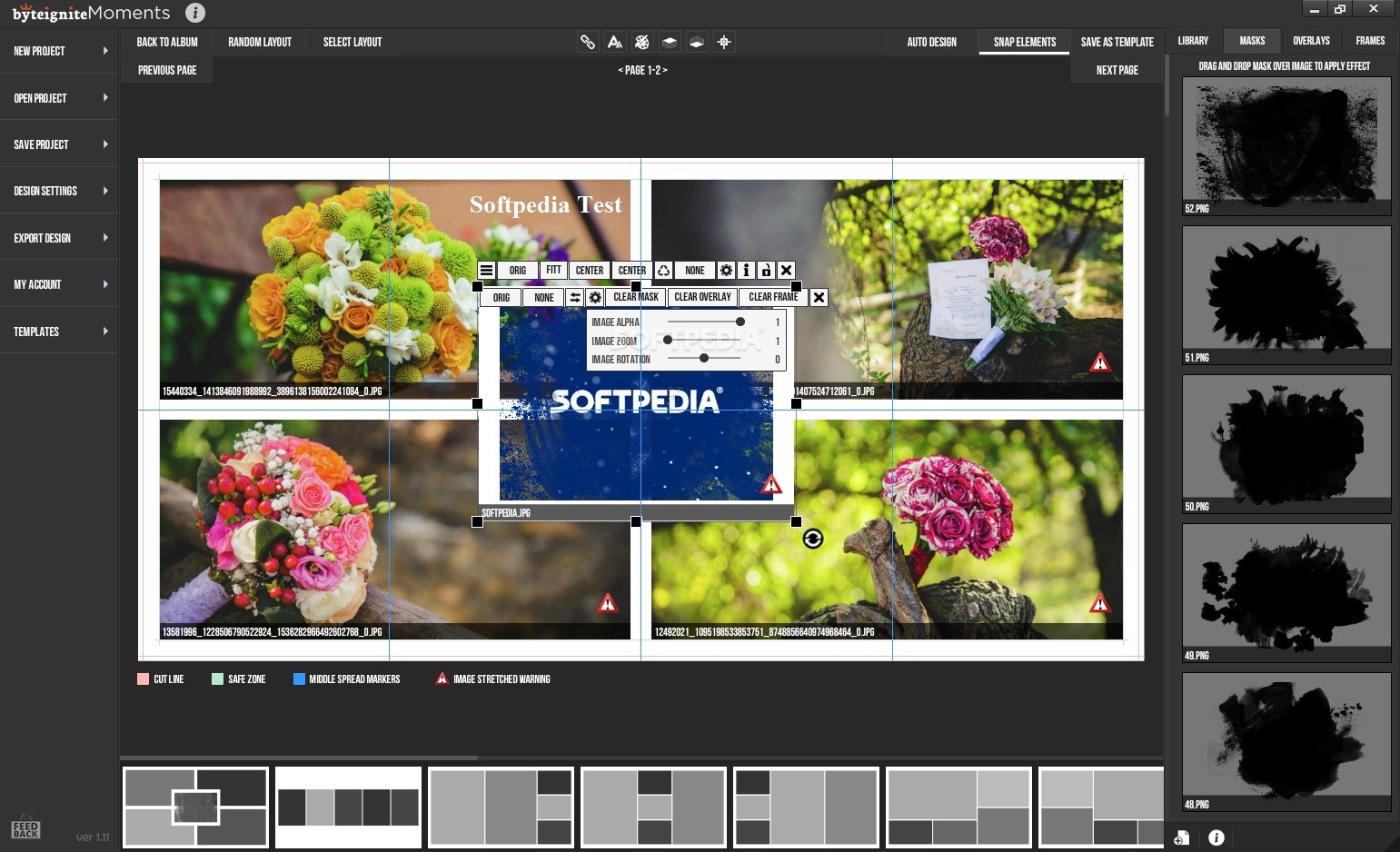Expand the Templates menu
The height and width of the screenshot is (852, 1400).
(59, 332)
